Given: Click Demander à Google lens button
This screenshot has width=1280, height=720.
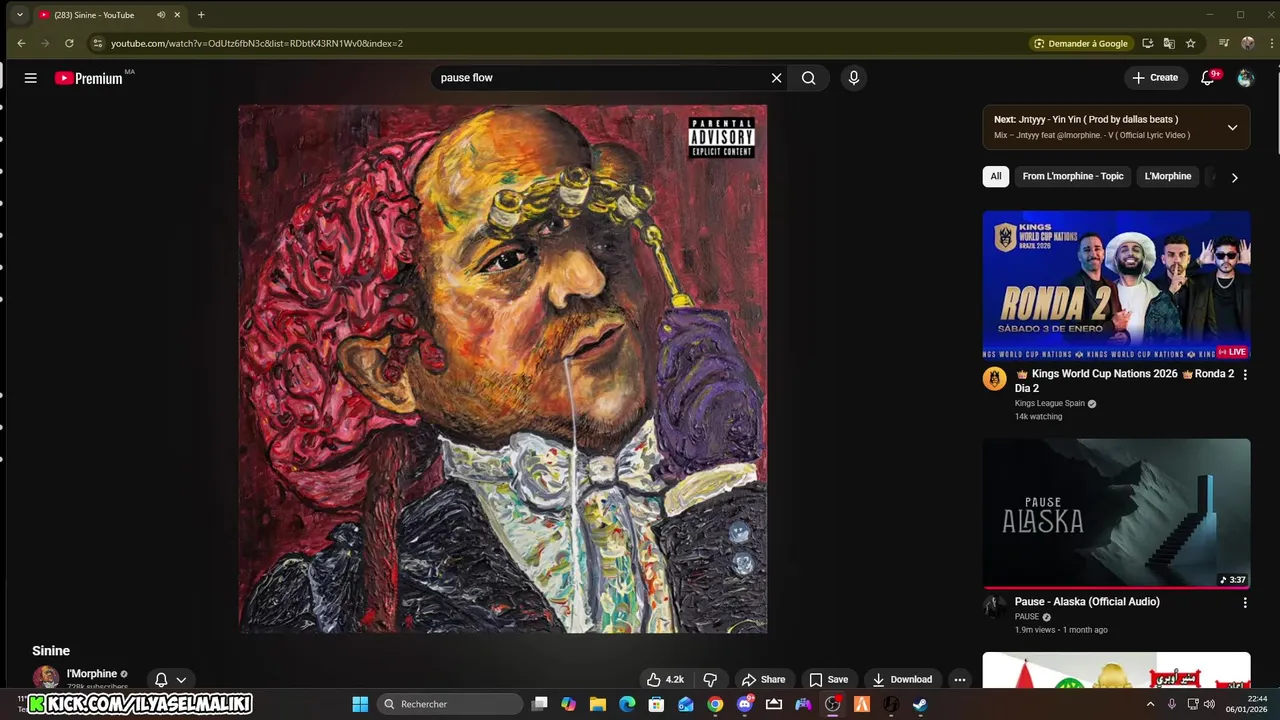Looking at the screenshot, I should 1081,43.
